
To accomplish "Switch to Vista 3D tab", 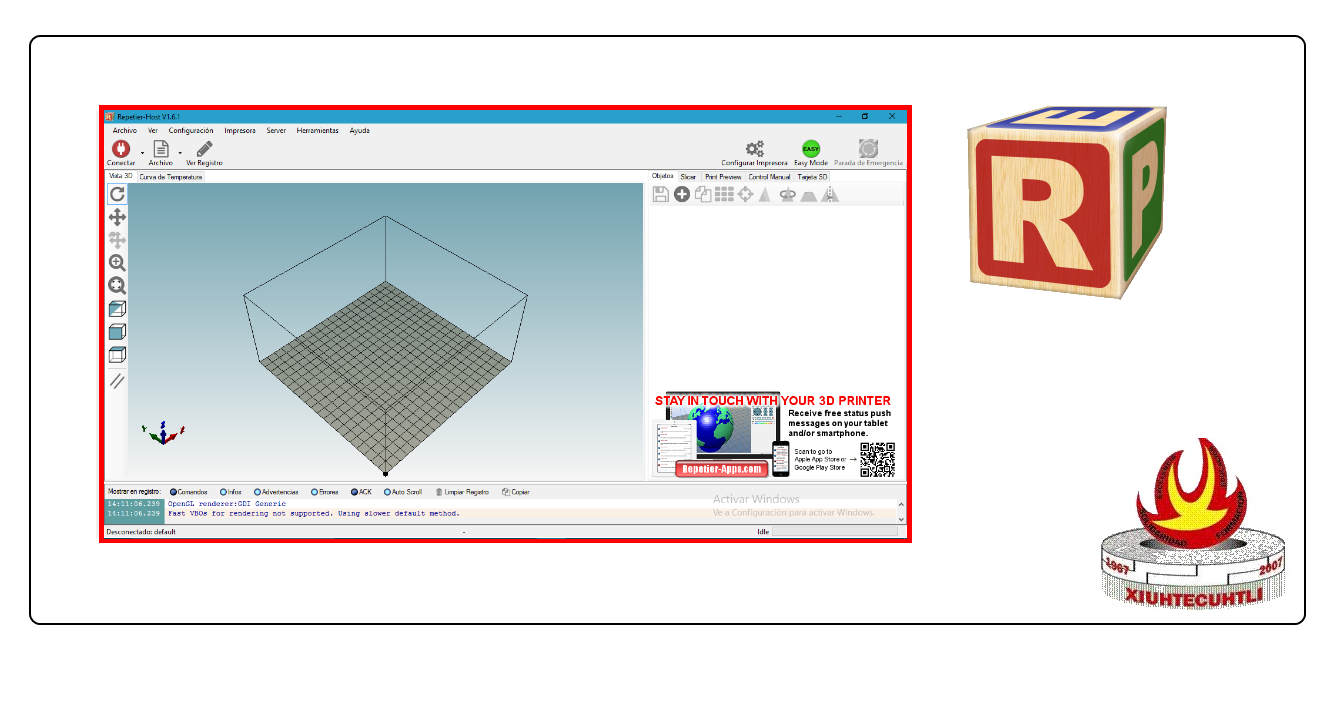I will tap(120, 176).
